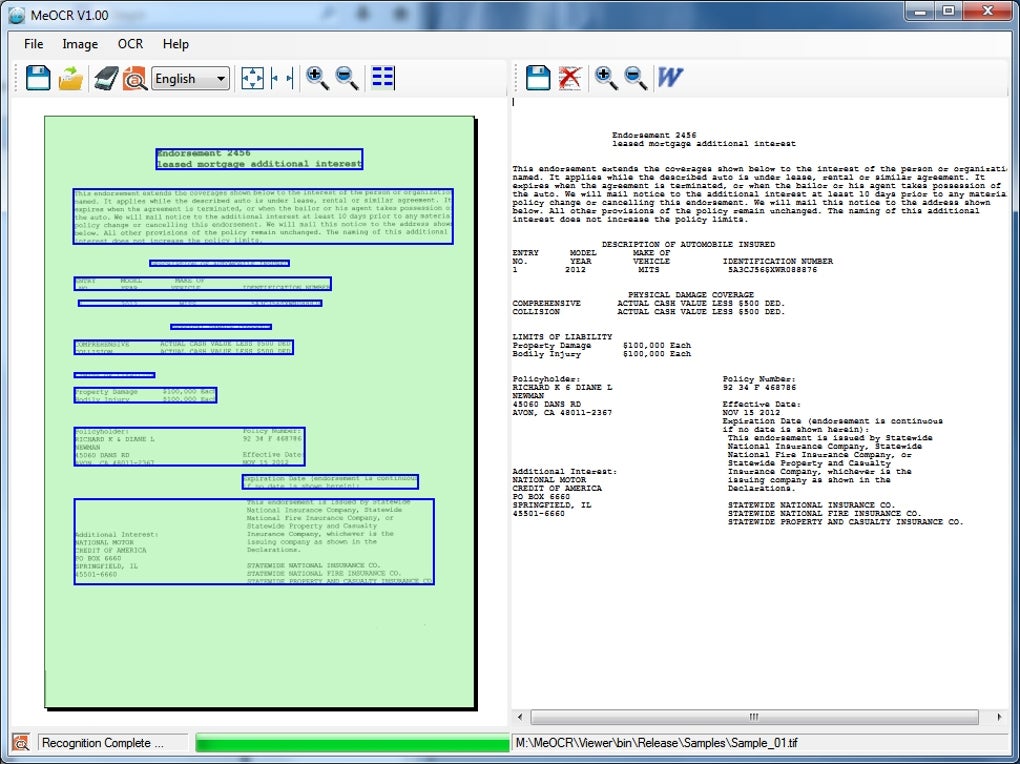Select the 'Endorsement 2456' title zone in image
The width and height of the screenshot is (1020, 764).
(259, 159)
